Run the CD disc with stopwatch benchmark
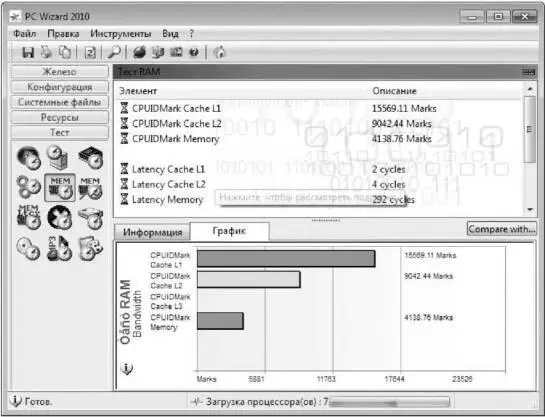The height and width of the screenshot is (417, 545). 29,248
